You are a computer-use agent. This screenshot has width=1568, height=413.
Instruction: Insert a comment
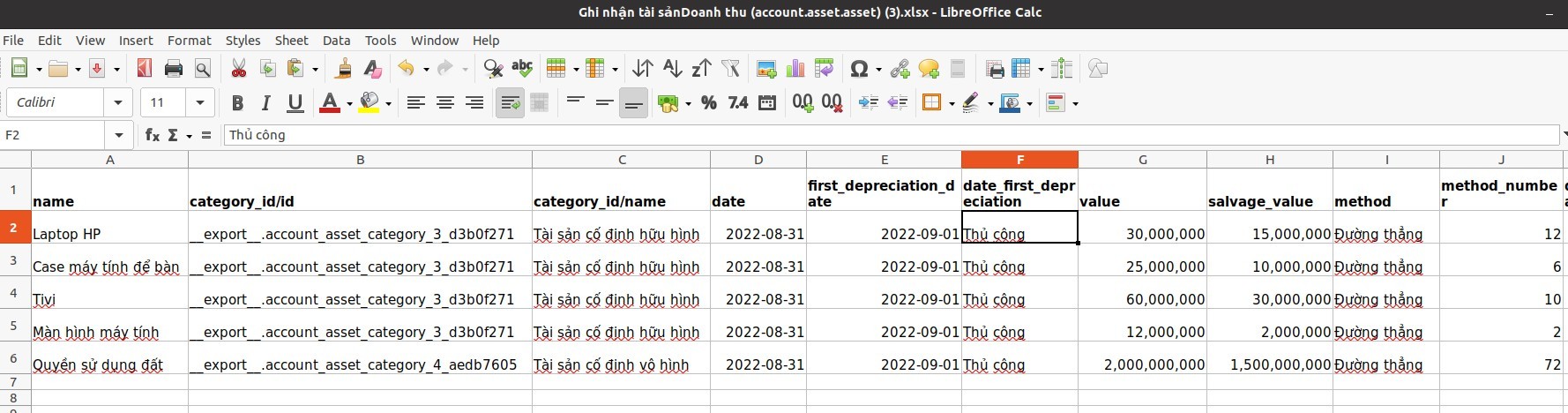coord(929,69)
